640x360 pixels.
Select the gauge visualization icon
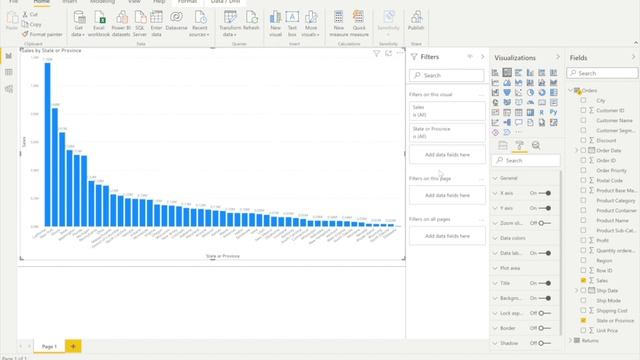pyautogui.click(x=530, y=102)
